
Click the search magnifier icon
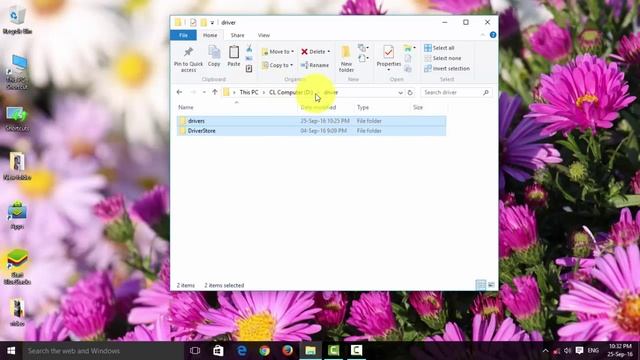486,93
